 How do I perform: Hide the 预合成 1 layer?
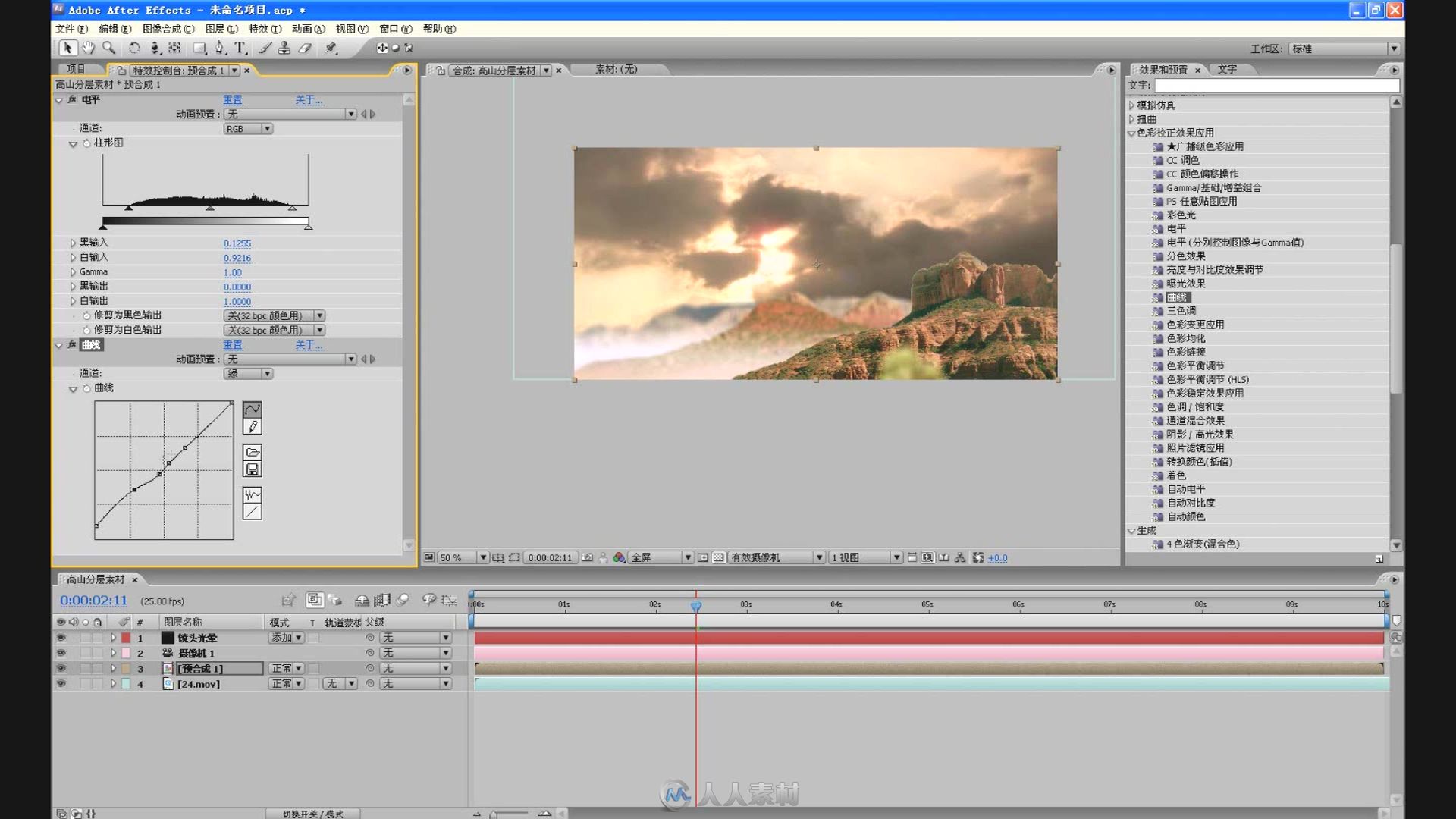61,668
